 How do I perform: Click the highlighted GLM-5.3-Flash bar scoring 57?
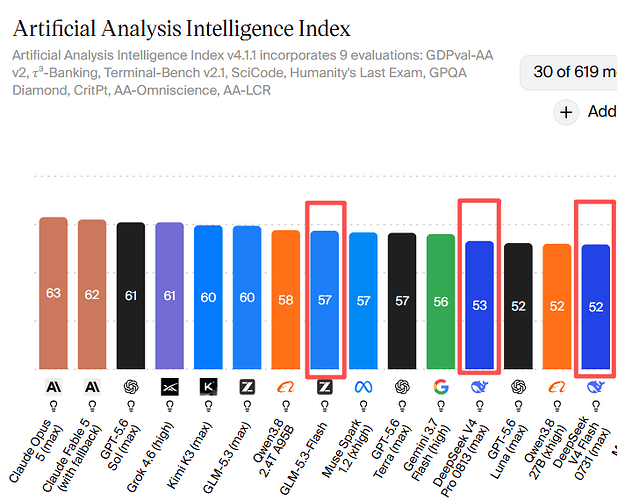coord(325,300)
